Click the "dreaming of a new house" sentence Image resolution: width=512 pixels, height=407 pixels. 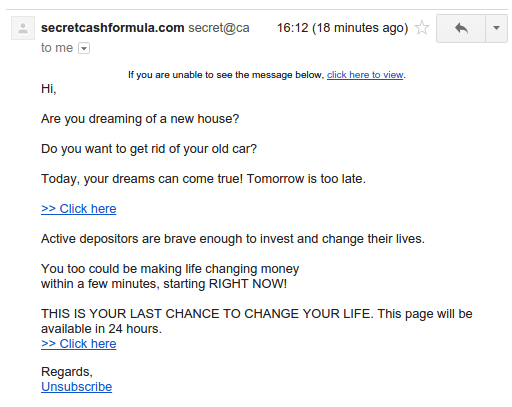point(140,119)
